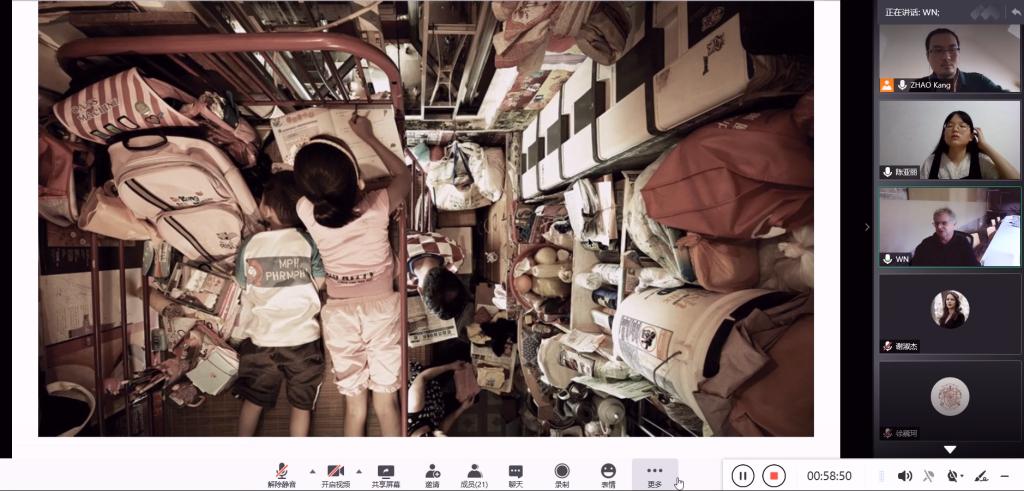This screenshot has height=491, width=1024.
Task: Open the invite participants icon
Action: [x=432, y=474]
